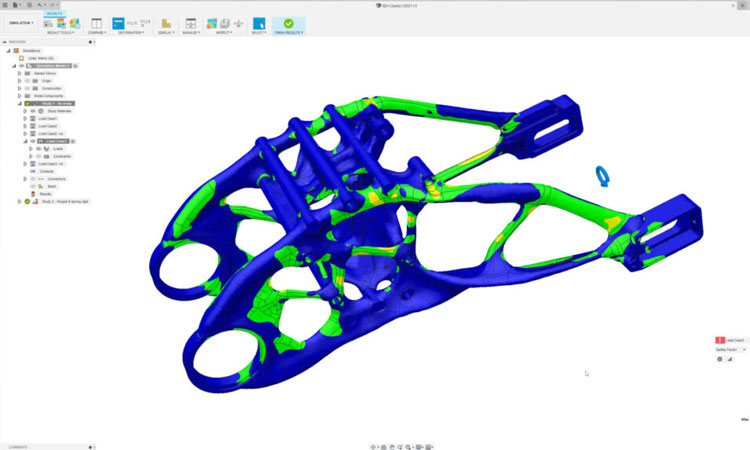Open the SIMULATION workspace switcher
This screenshot has height=450, width=750.
22,23
